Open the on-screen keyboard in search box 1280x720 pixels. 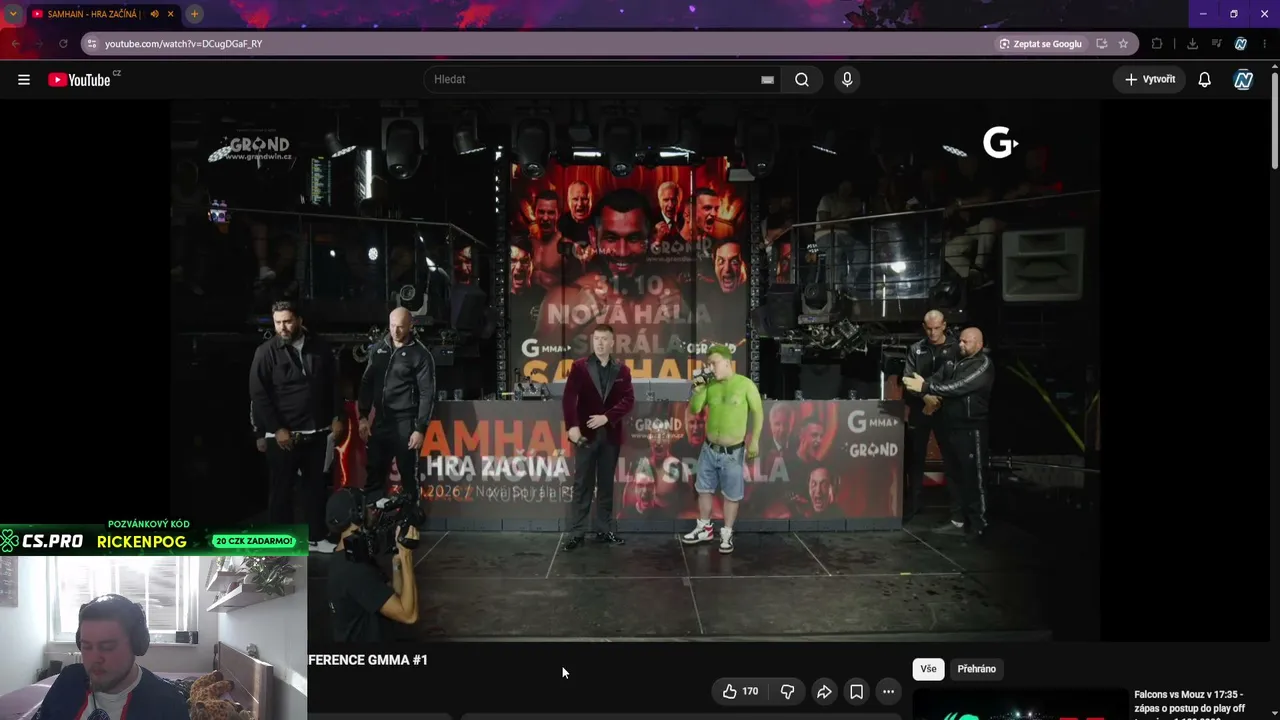point(767,80)
